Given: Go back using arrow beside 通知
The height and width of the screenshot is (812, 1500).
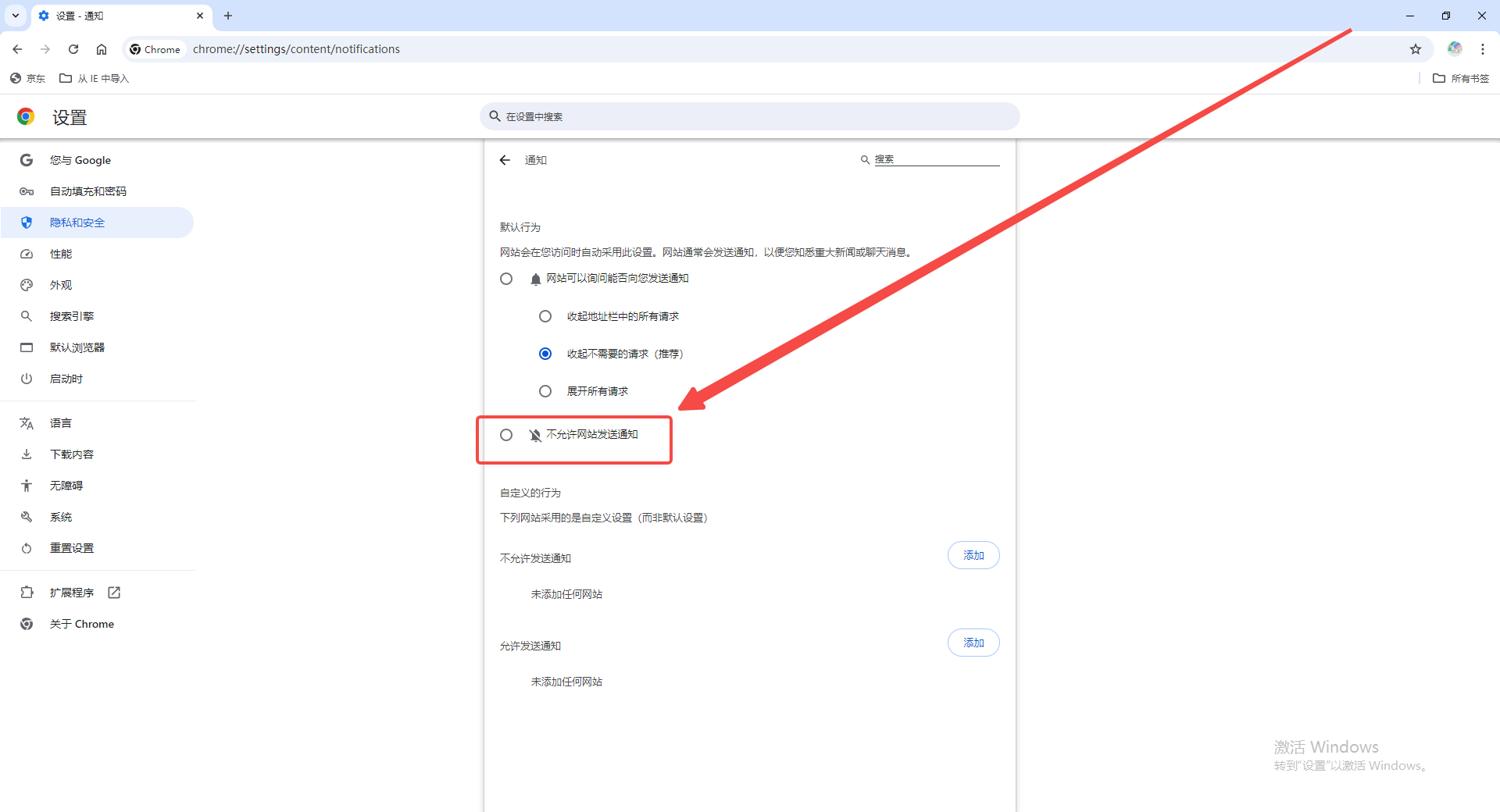Looking at the screenshot, I should pyautogui.click(x=505, y=160).
